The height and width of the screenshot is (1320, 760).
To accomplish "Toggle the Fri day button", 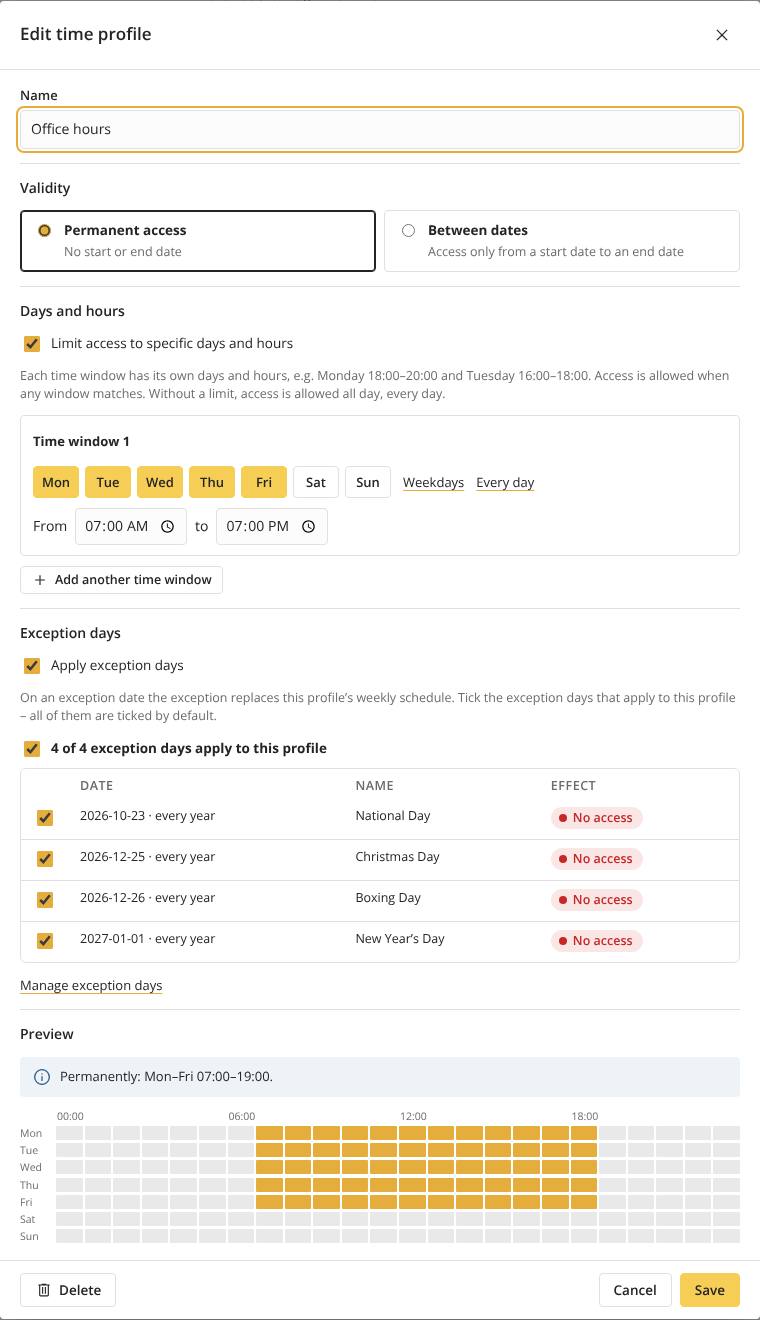I will point(264,482).
